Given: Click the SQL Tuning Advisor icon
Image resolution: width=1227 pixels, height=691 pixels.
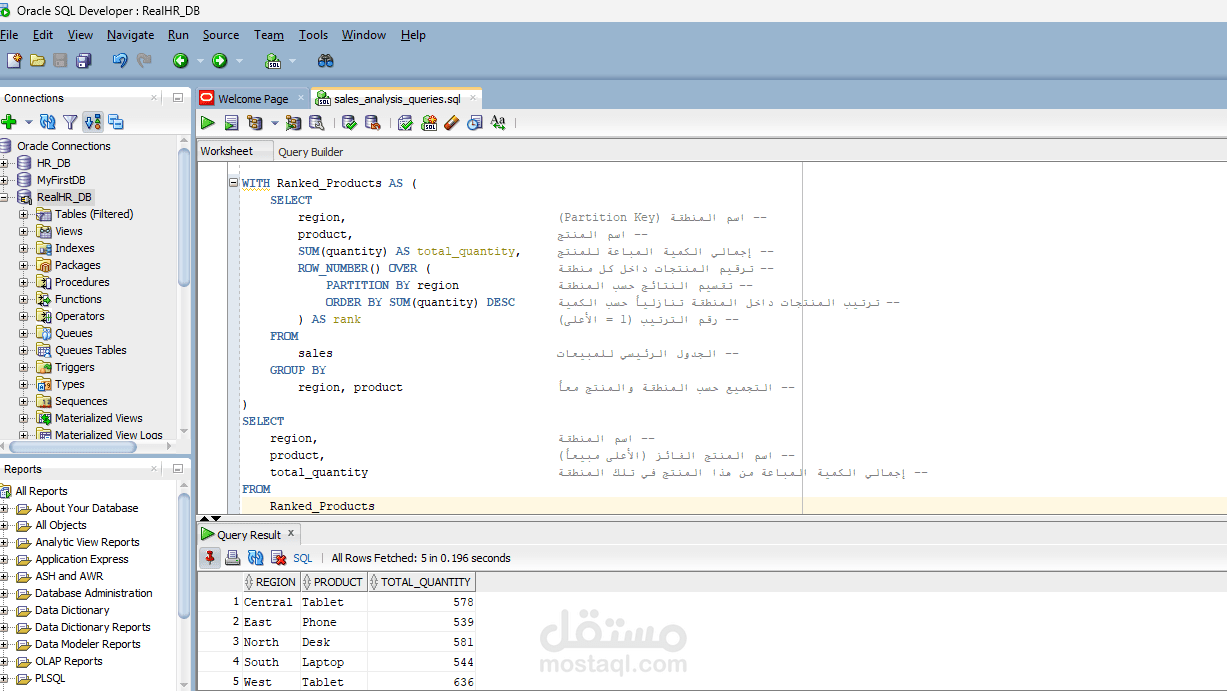Looking at the screenshot, I should coord(316,123).
